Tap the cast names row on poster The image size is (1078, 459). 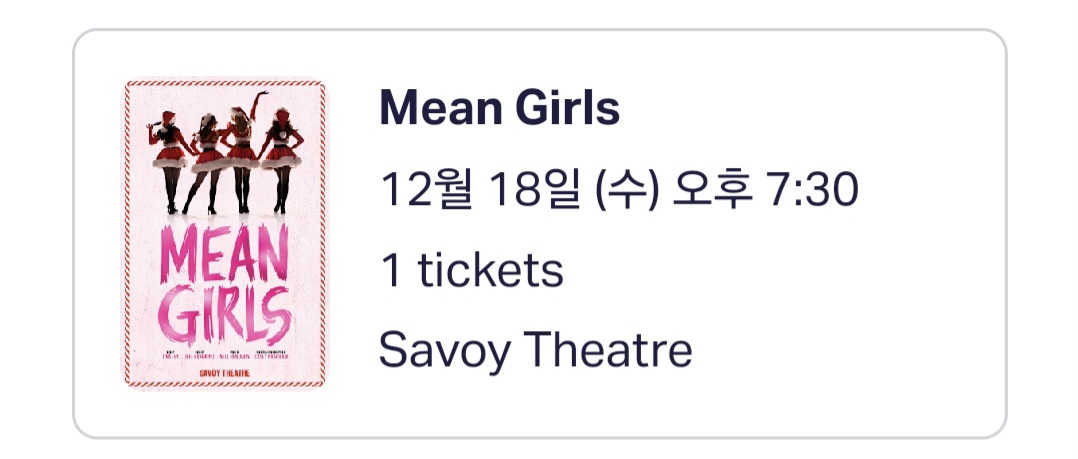225,355
